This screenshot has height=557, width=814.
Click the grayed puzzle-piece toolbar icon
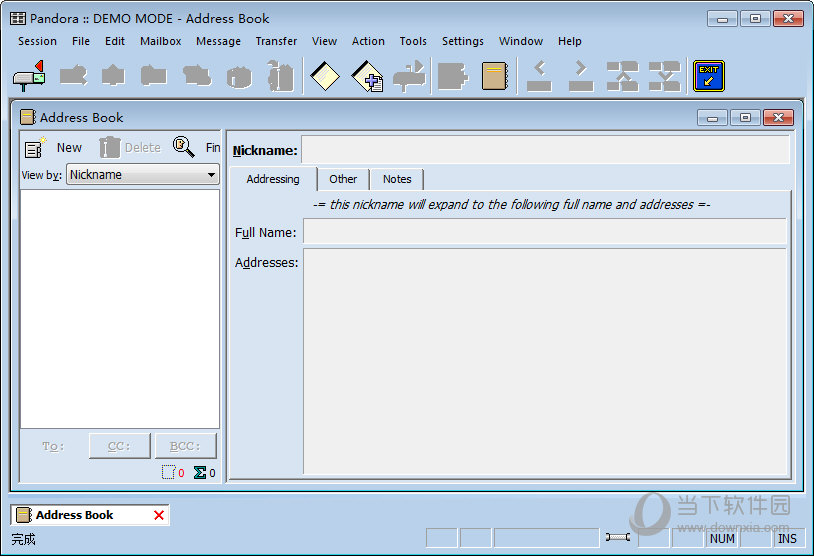(x=453, y=76)
